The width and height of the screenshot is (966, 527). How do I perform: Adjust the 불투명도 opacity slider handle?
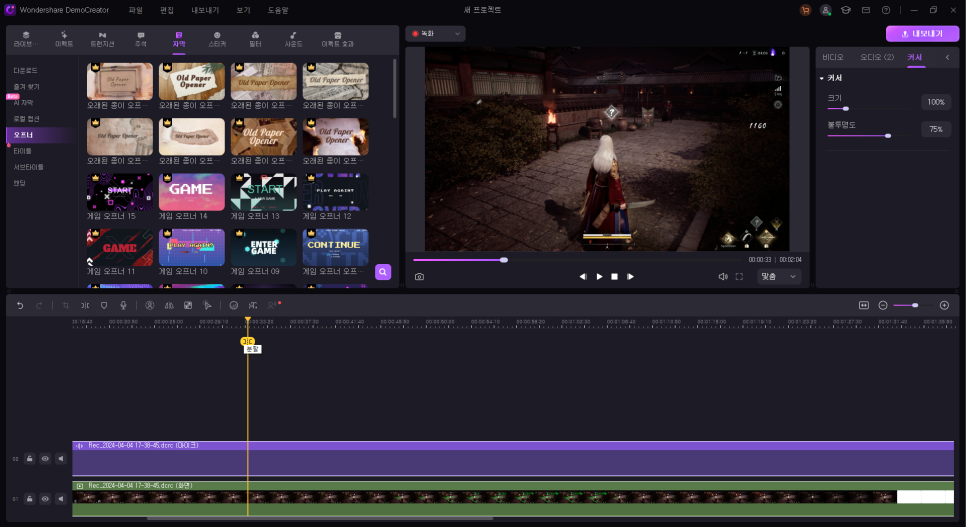click(x=888, y=136)
